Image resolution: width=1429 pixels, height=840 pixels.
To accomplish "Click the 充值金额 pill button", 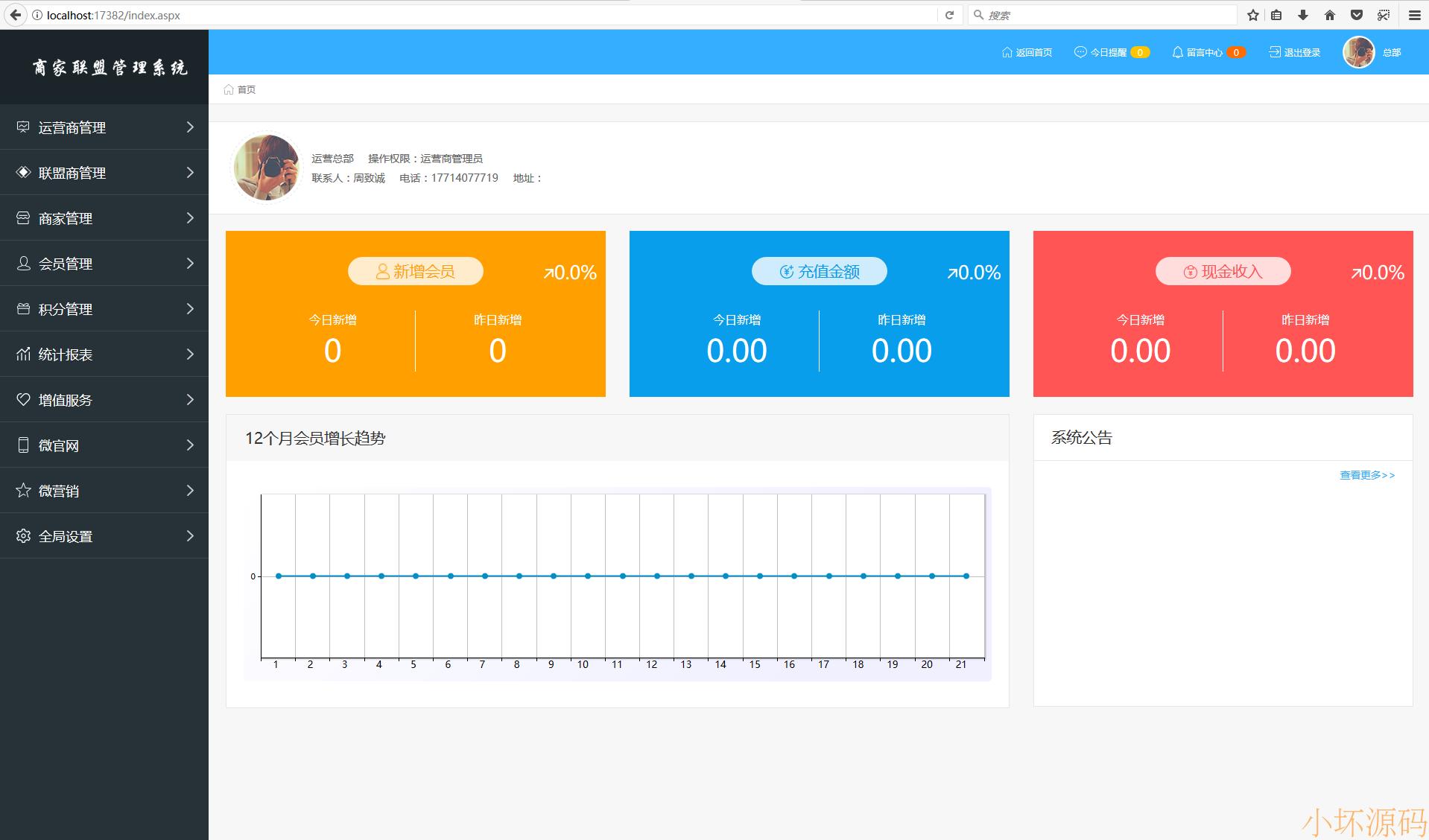I will [x=820, y=271].
